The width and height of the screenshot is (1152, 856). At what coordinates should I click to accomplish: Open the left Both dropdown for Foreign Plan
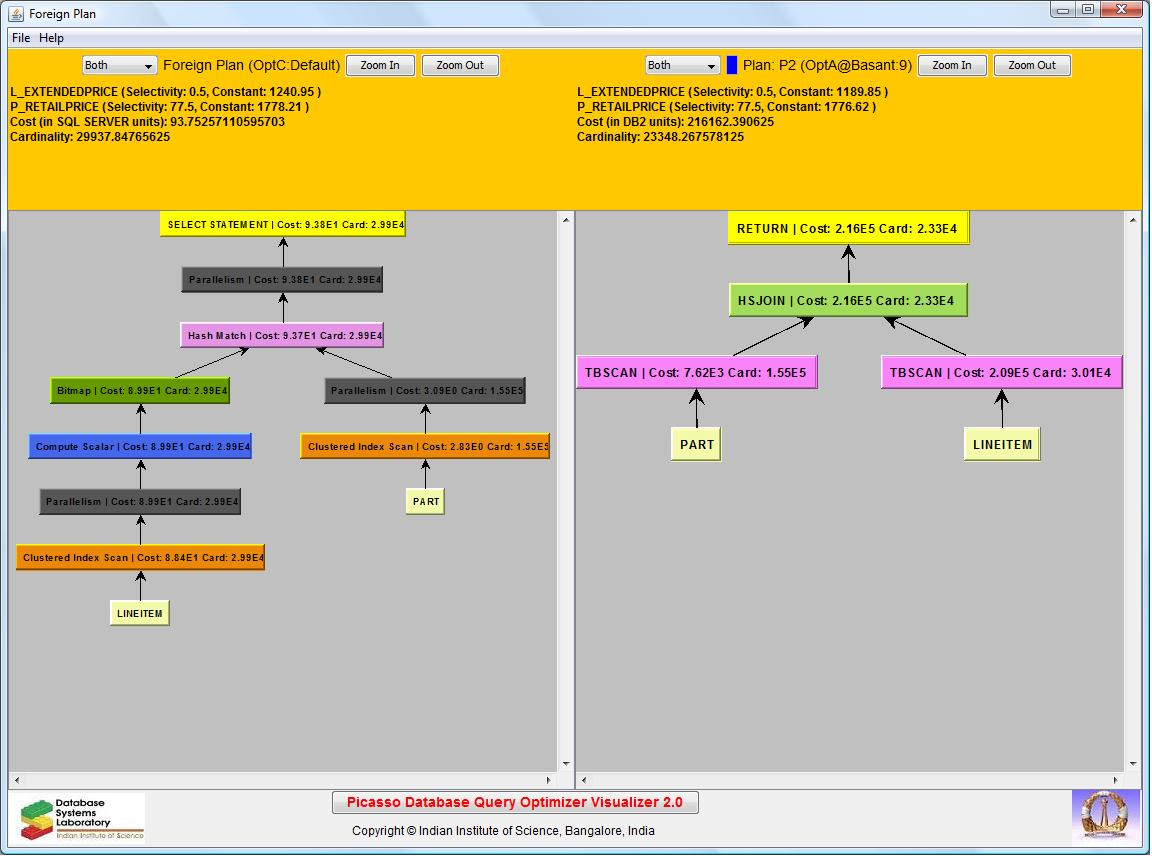119,65
